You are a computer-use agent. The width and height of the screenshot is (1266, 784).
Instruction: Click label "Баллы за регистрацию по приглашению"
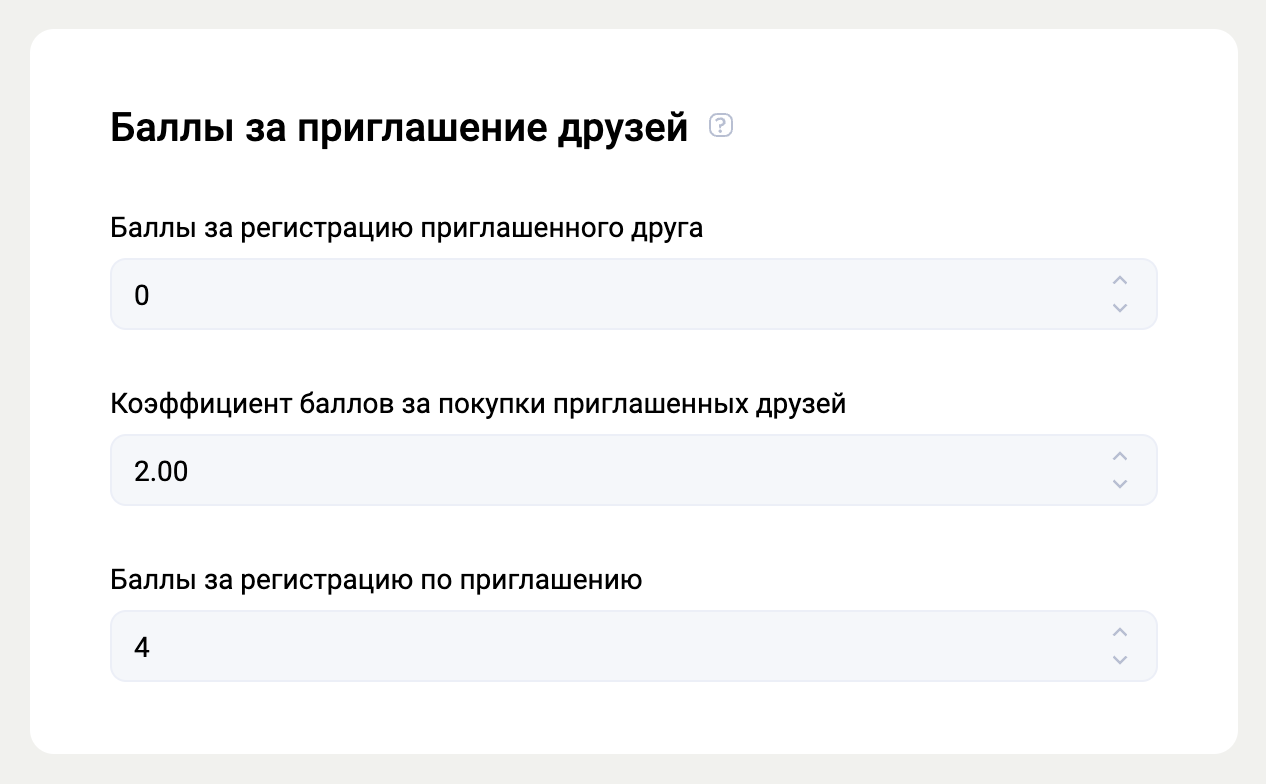[376, 580]
